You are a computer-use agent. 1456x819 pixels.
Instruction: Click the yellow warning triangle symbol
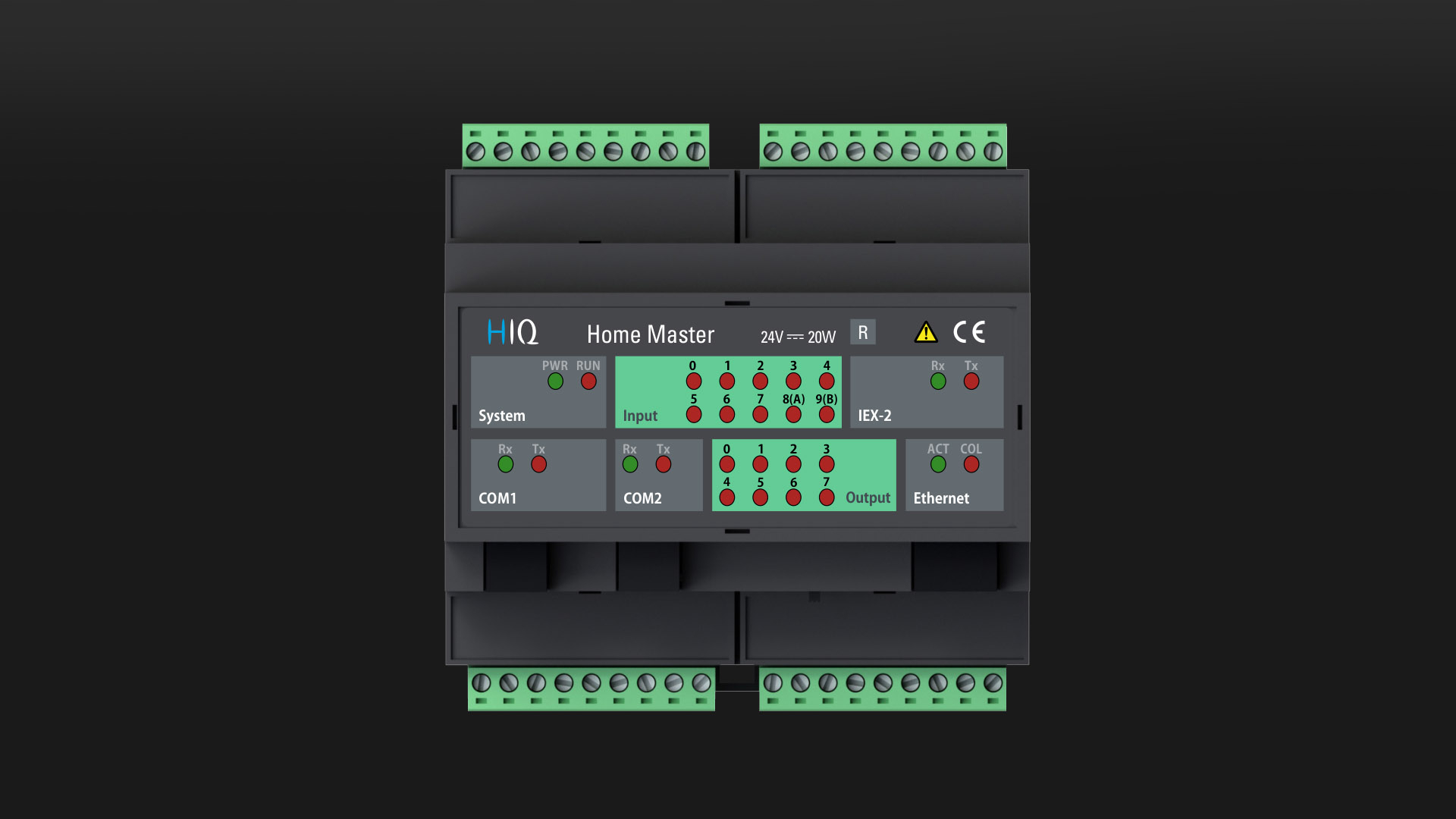[926, 332]
